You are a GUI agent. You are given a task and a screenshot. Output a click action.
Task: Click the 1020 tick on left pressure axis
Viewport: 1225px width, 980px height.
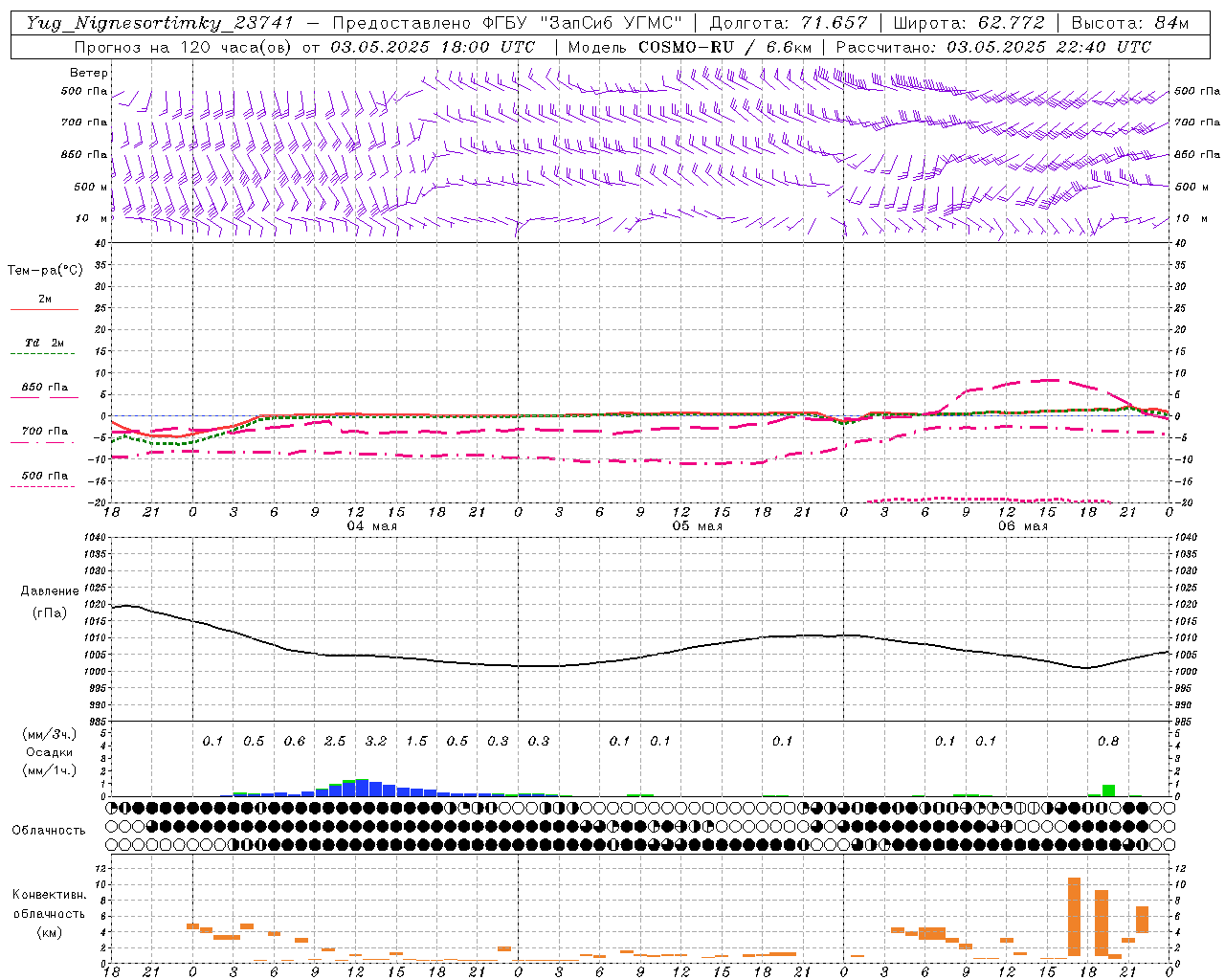pyautogui.click(x=96, y=604)
